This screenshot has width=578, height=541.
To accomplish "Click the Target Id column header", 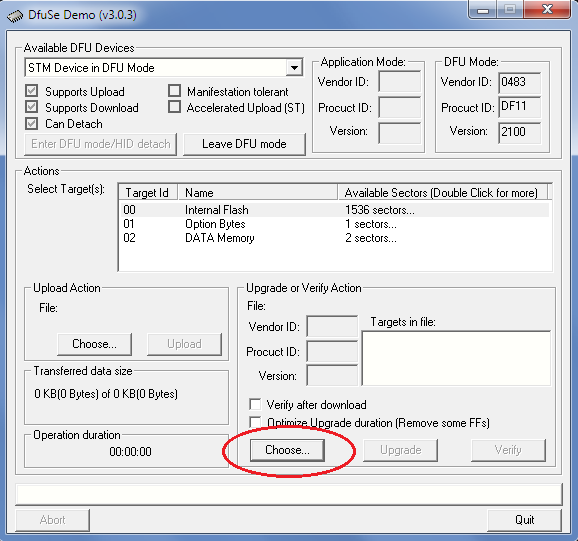I will (148, 192).
